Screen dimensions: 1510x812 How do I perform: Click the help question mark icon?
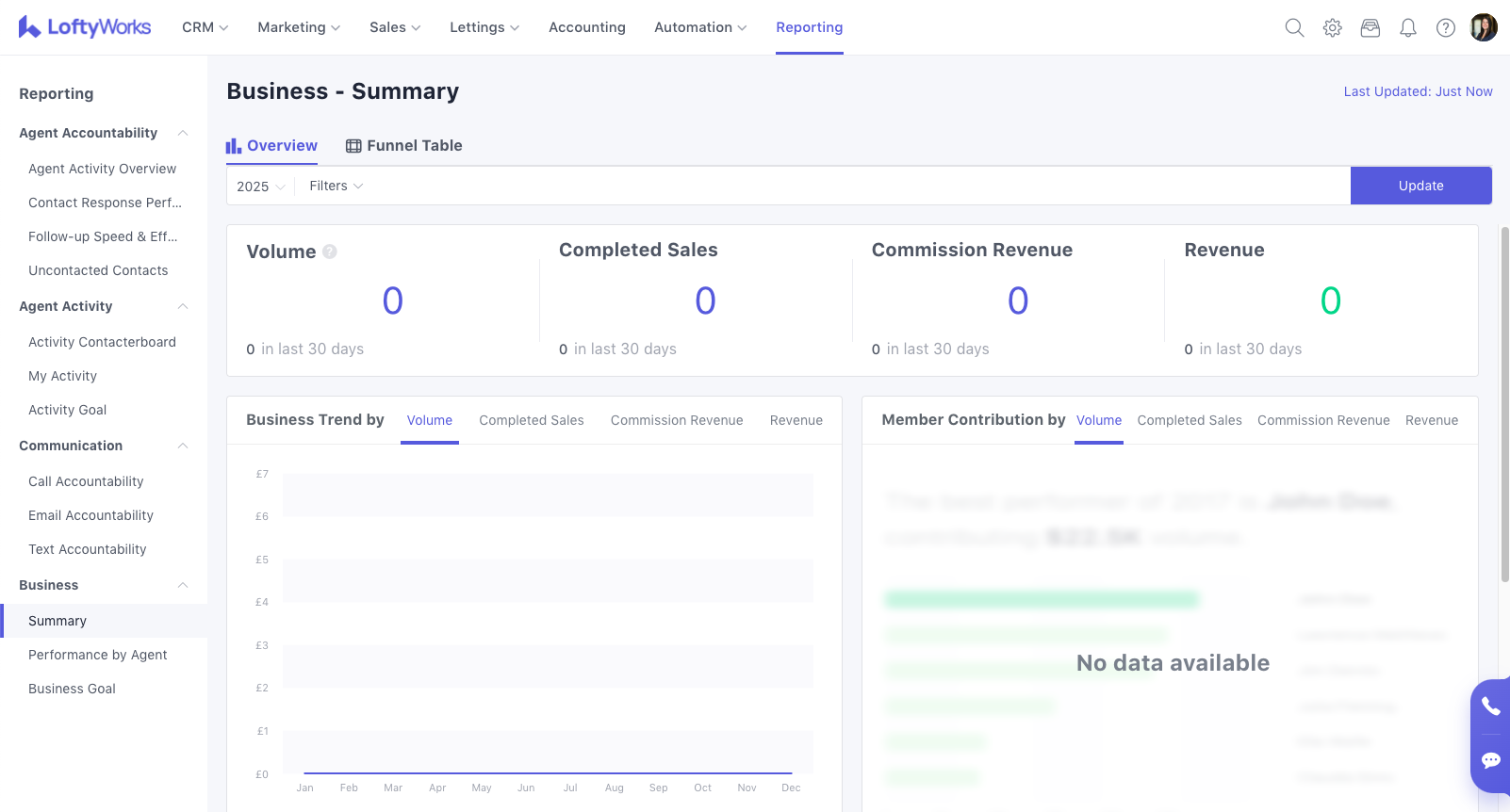pos(1445,28)
